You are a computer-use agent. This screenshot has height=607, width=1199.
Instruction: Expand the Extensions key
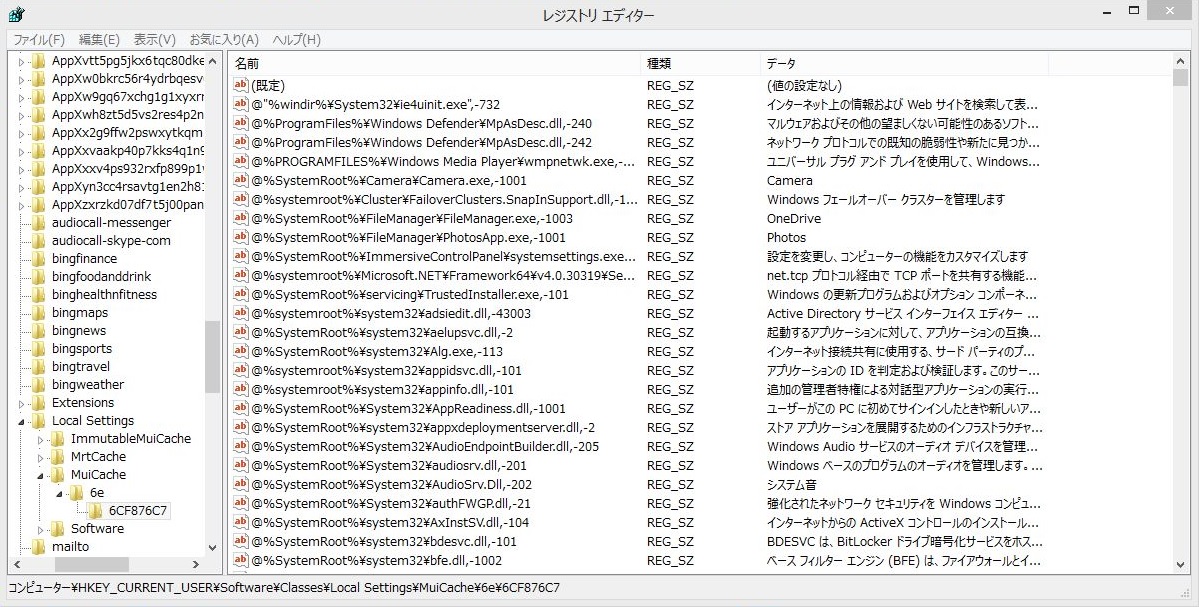[21, 403]
